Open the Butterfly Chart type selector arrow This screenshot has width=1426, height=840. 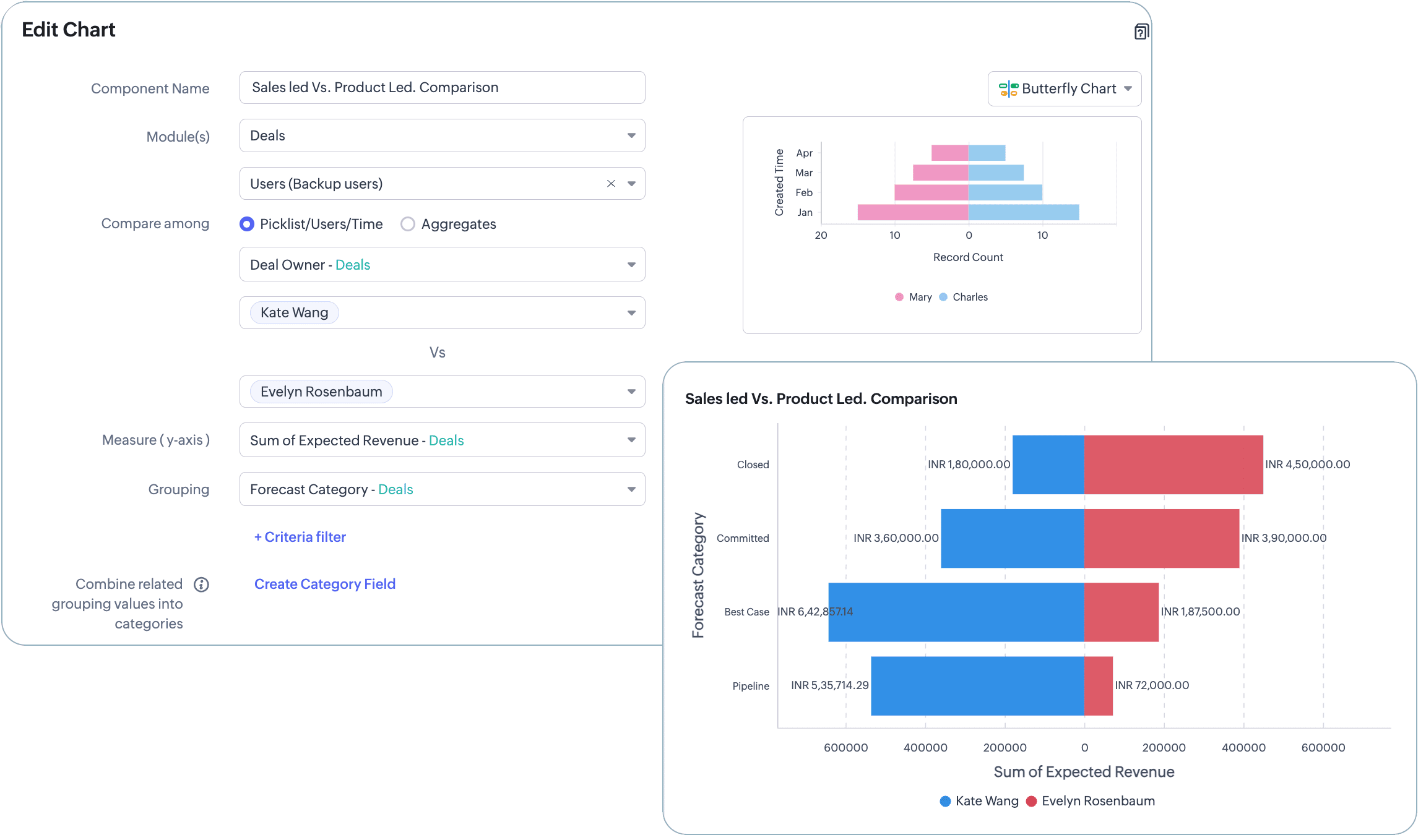click(1128, 89)
